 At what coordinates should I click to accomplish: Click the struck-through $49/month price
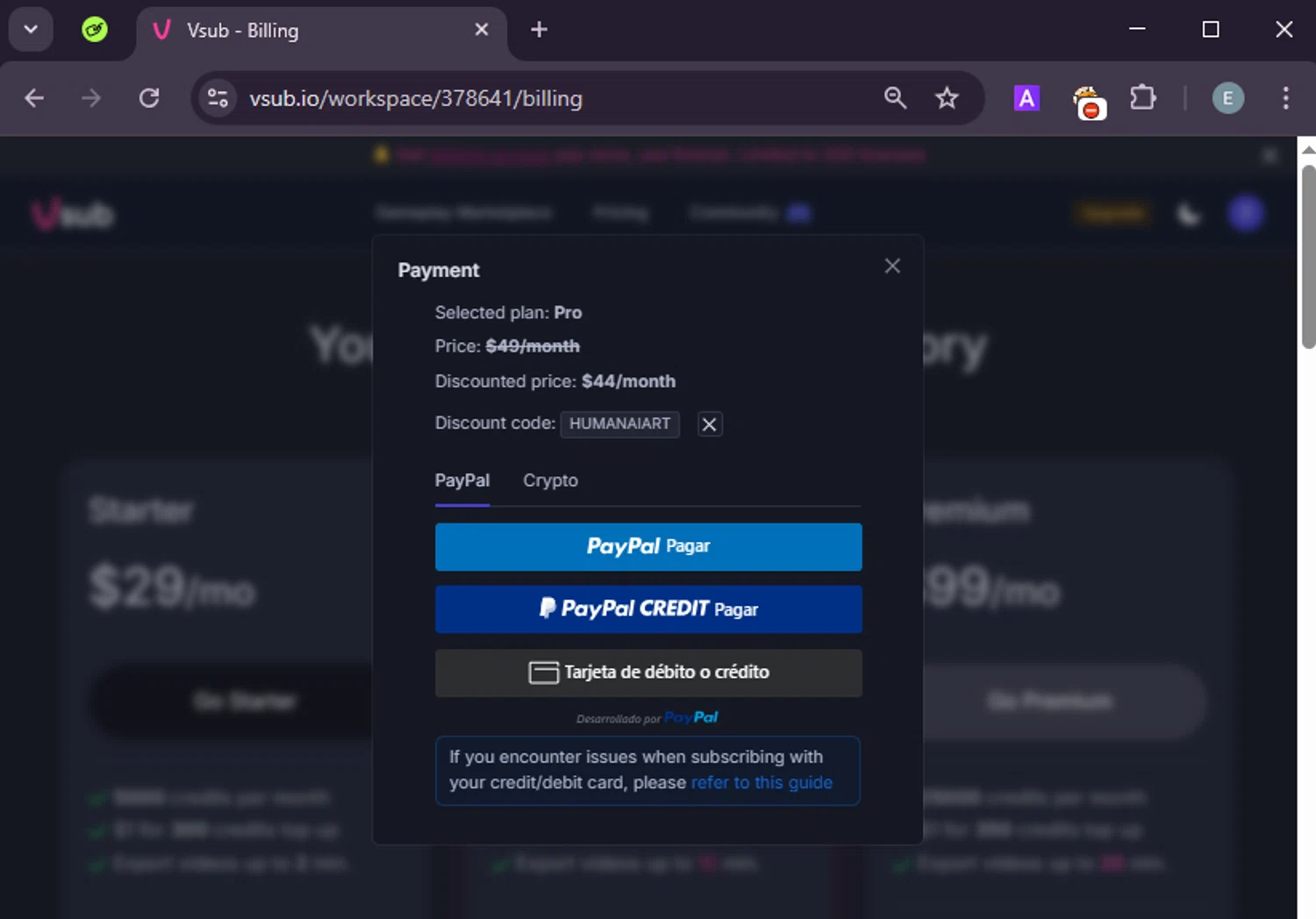533,346
